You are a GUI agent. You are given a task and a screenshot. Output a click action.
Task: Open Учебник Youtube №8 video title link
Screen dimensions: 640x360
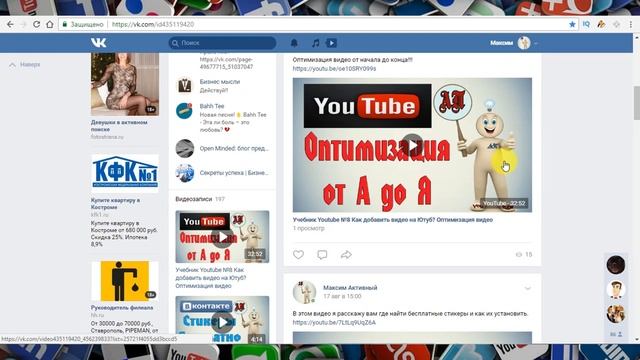[393, 220]
